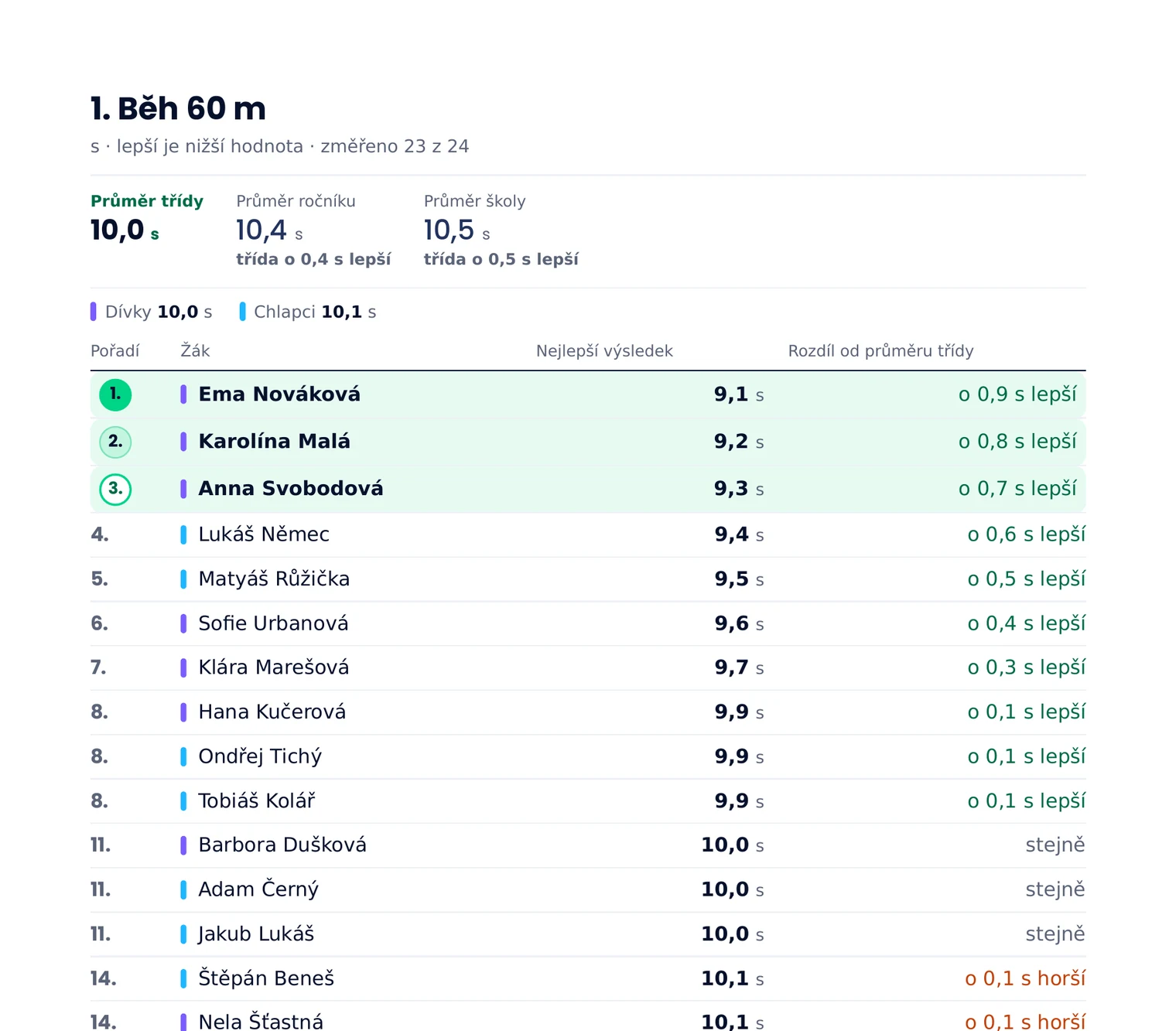The image size is (1176, 1031).
Task: Click the name "Lukáš Němec"
Action: click(264, 534)
